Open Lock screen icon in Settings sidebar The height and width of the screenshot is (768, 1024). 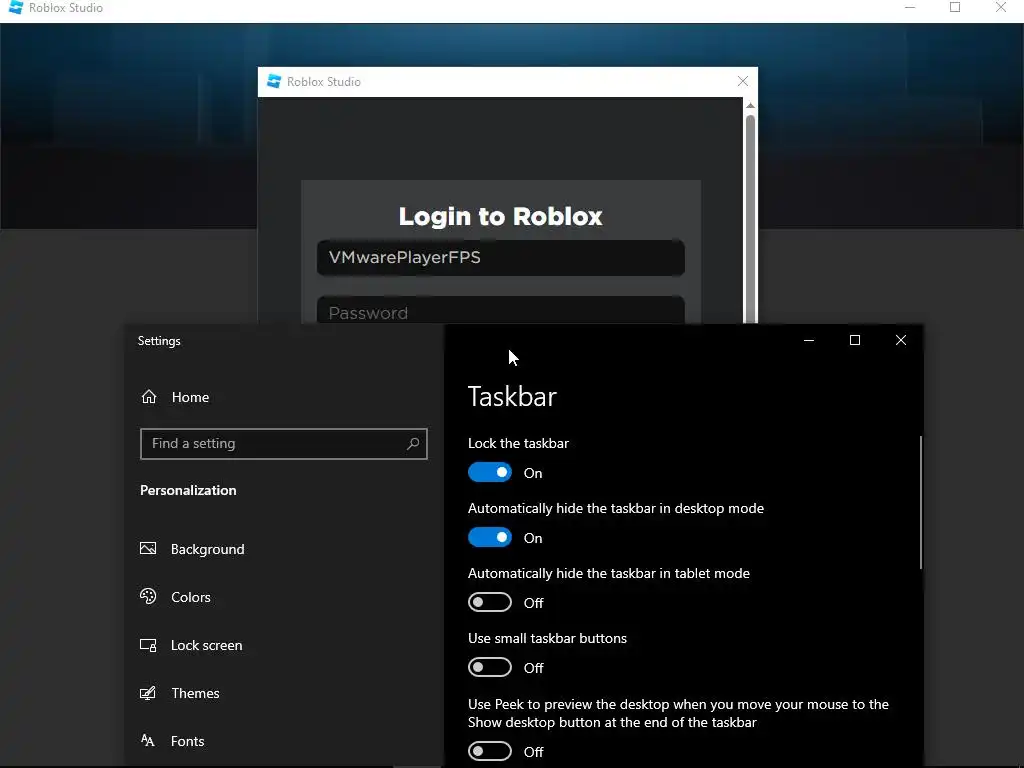148,645
